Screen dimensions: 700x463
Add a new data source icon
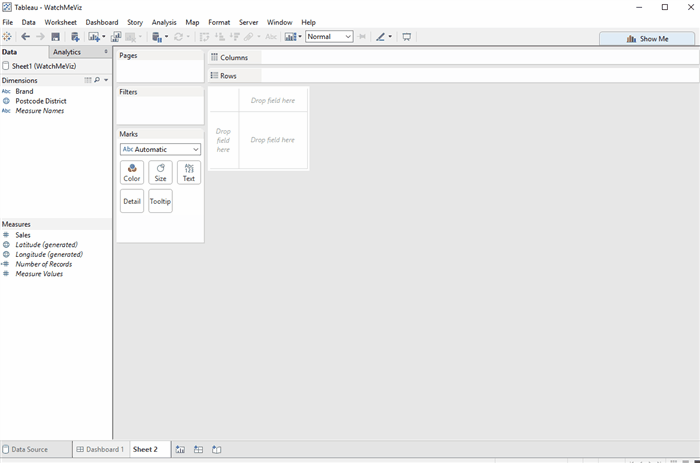pyautogui.click(x=75, y=37)
